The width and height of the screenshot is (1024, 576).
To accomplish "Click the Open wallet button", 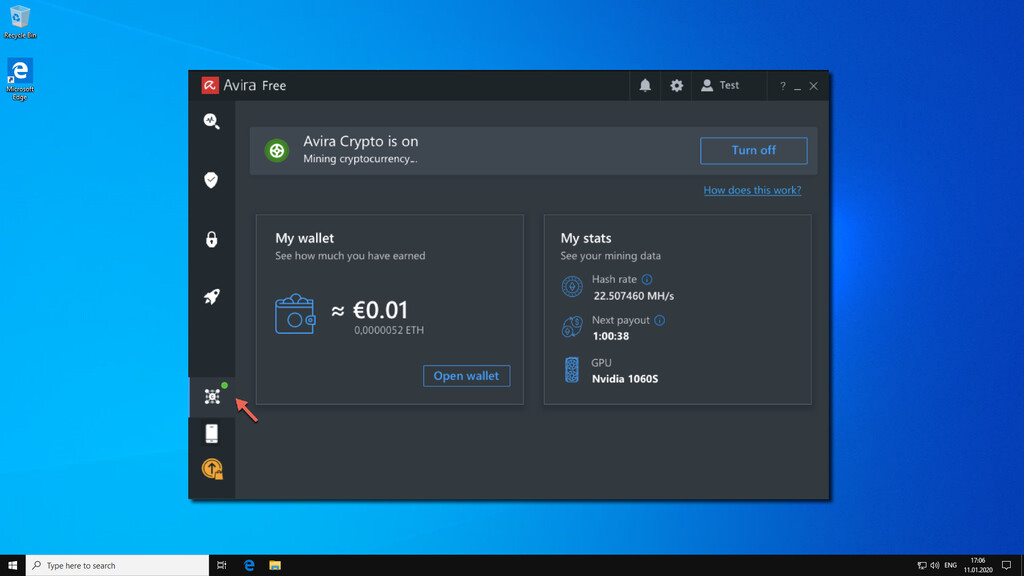I will [x=466, y=376].
